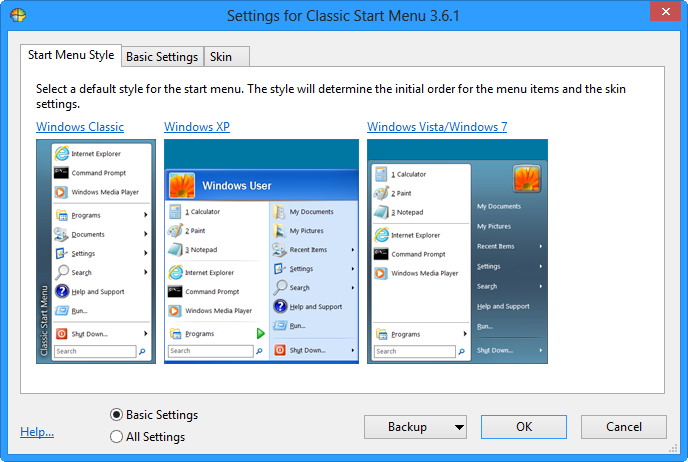
Task: Select the All Settings radio button
Action: click(117, 437)
